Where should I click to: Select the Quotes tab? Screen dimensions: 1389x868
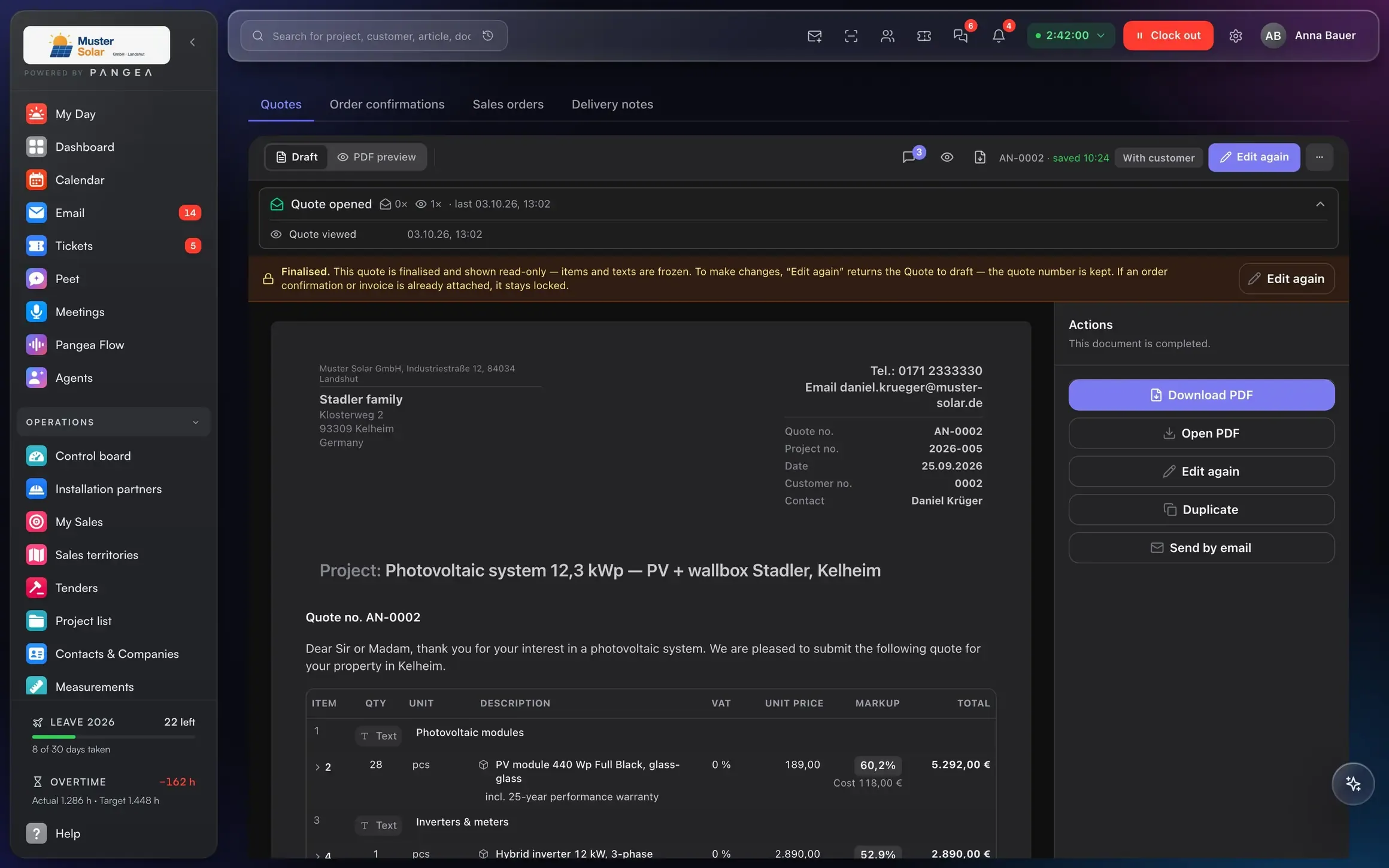click(x=281, y=104)
